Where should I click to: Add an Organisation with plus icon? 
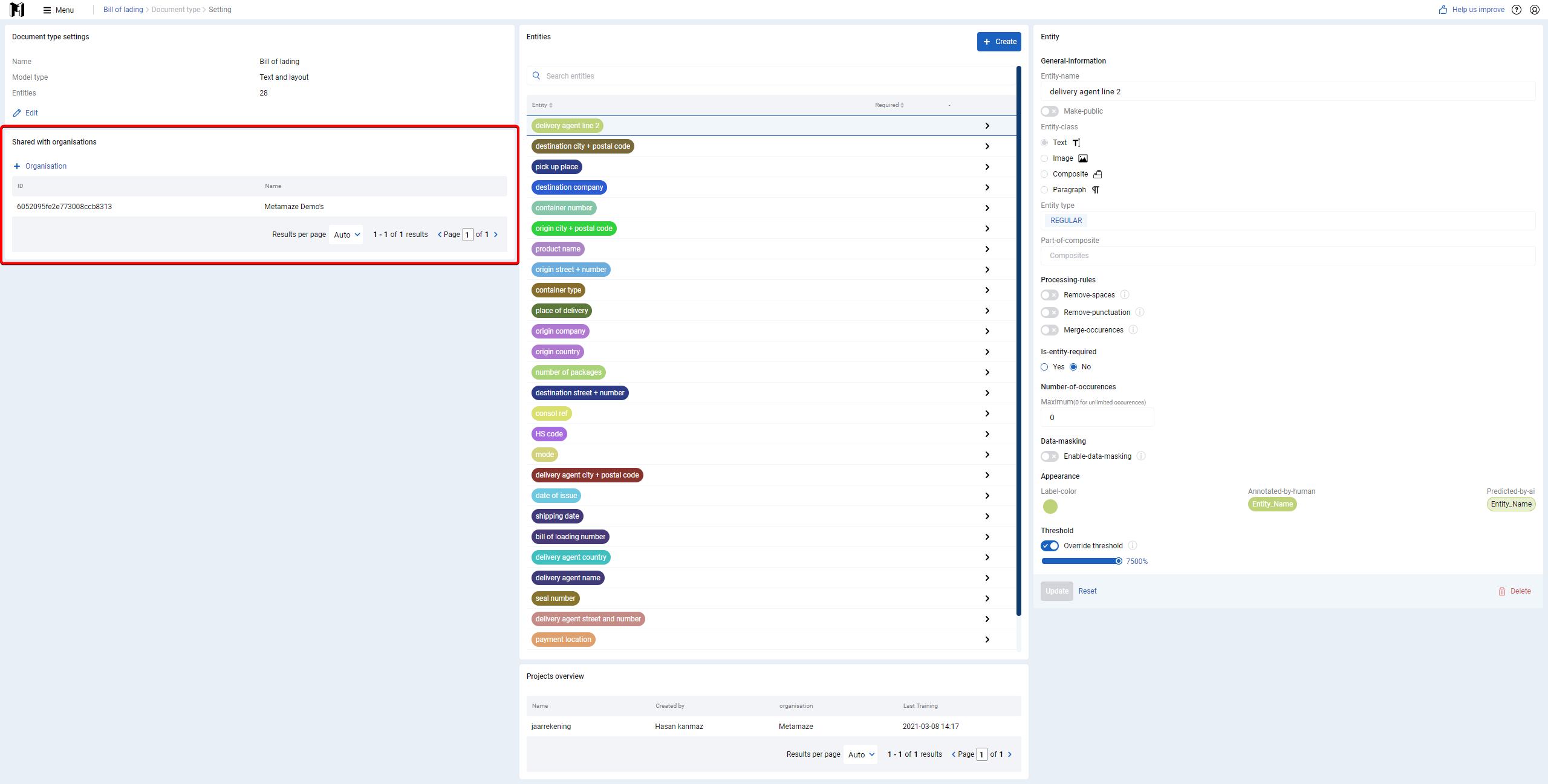pos(40,166)
